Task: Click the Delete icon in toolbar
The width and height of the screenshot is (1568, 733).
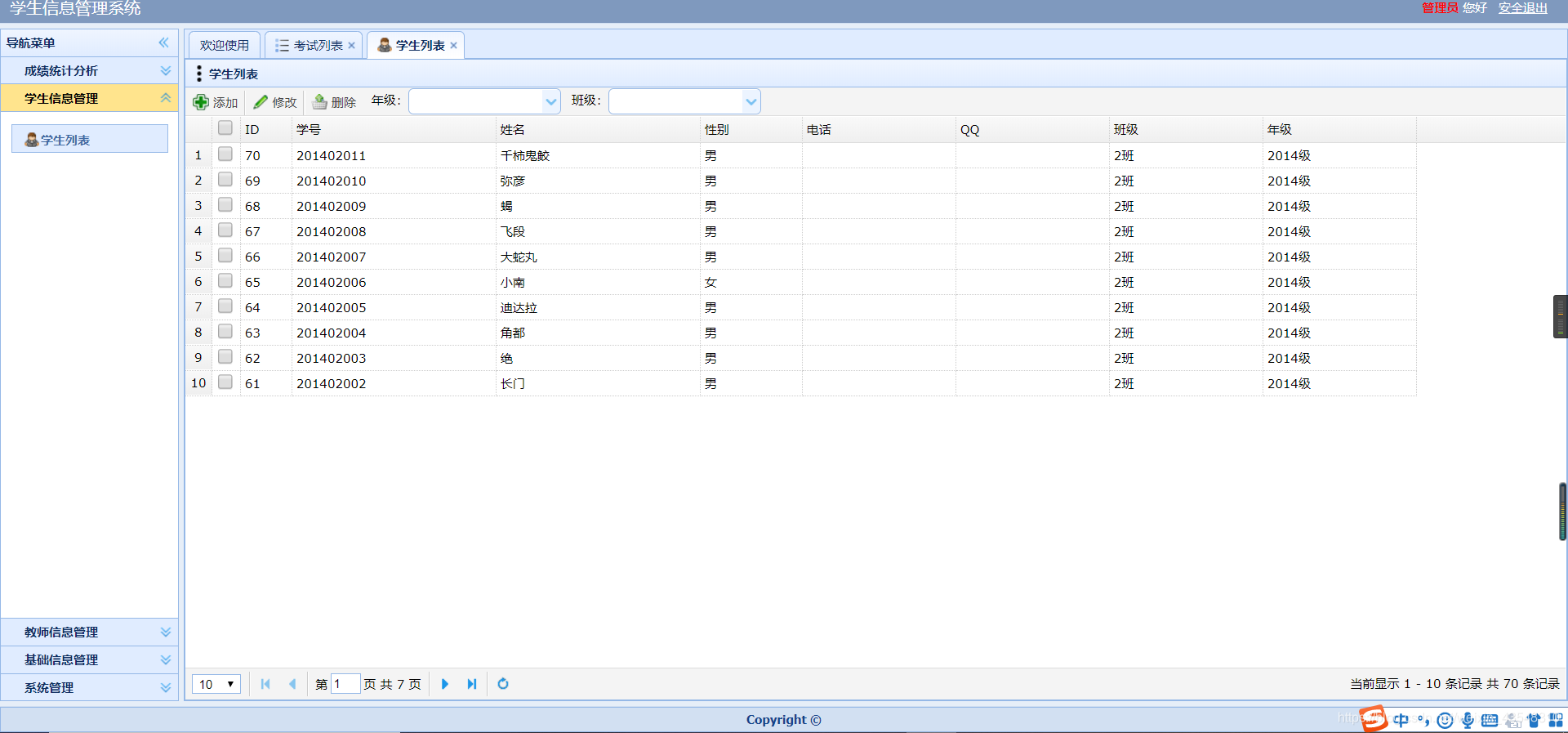Action: point(320,102)
